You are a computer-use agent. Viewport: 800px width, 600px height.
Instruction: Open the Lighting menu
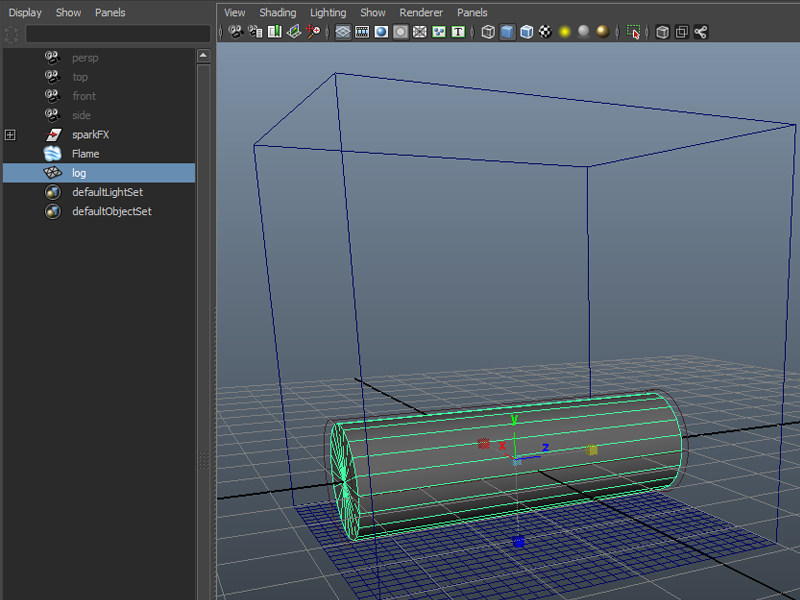[x=328, y=13]
